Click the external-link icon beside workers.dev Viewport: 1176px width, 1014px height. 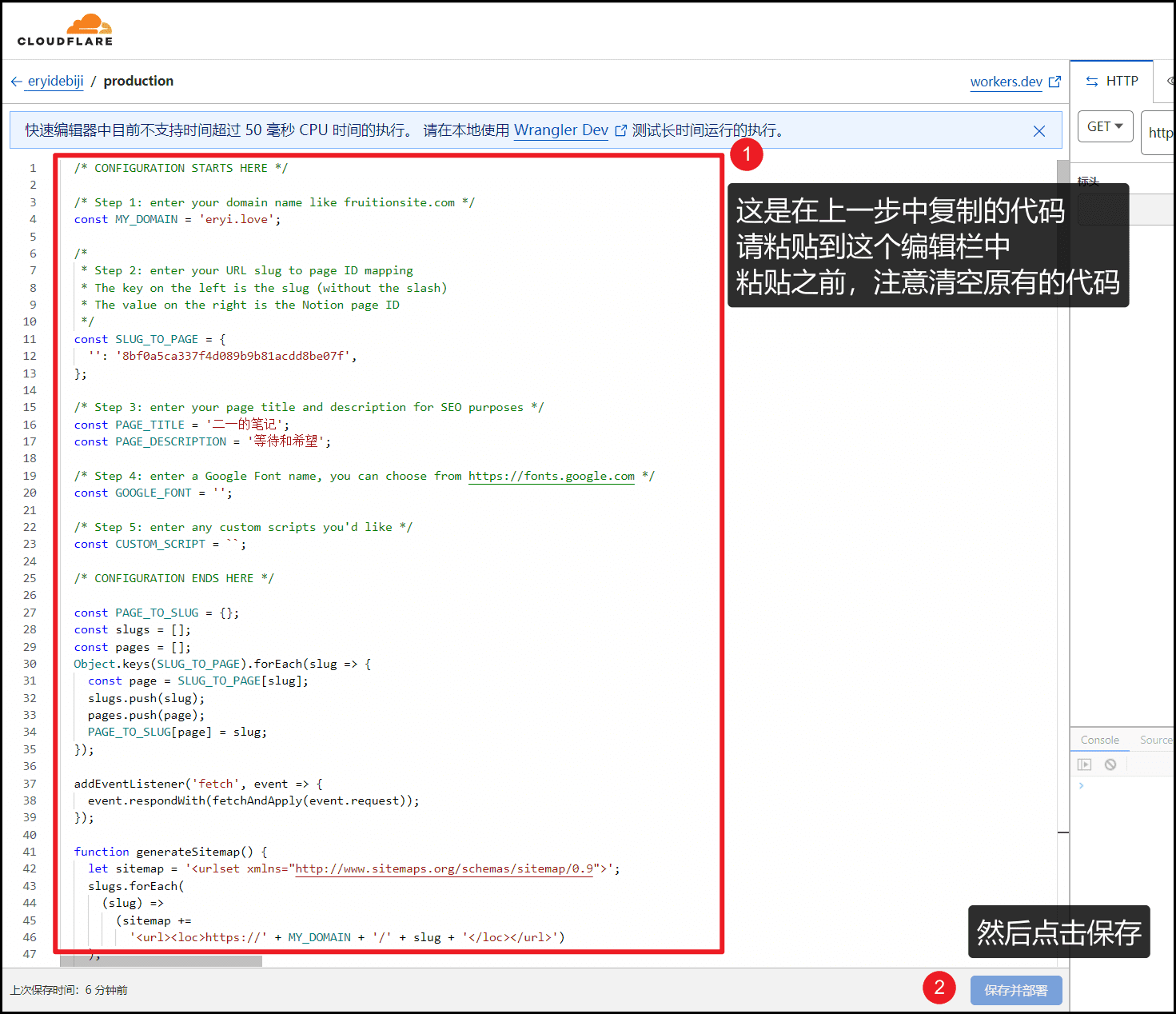(x=1054, y=82)
